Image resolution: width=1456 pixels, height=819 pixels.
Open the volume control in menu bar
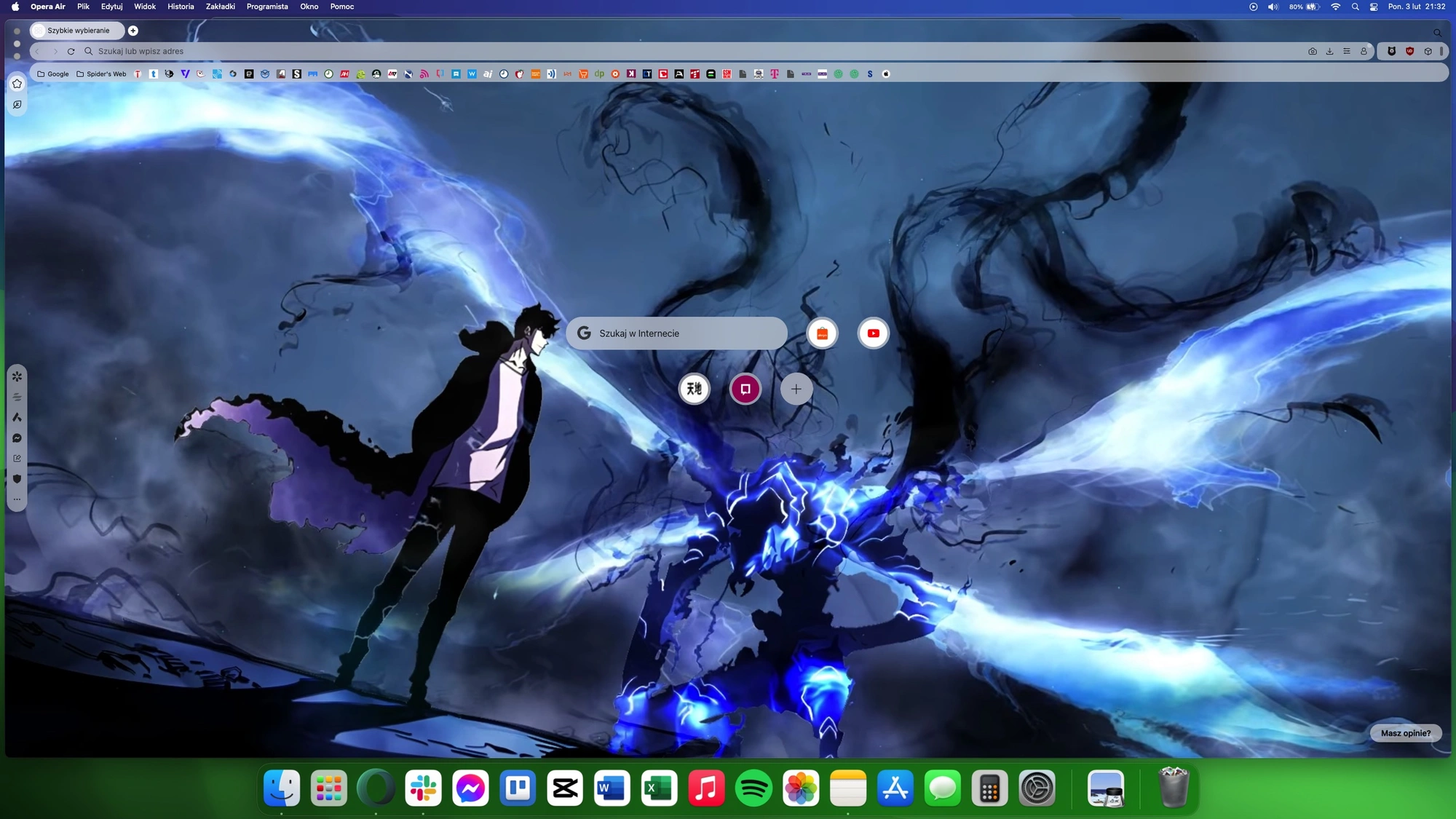[1273, 7]
